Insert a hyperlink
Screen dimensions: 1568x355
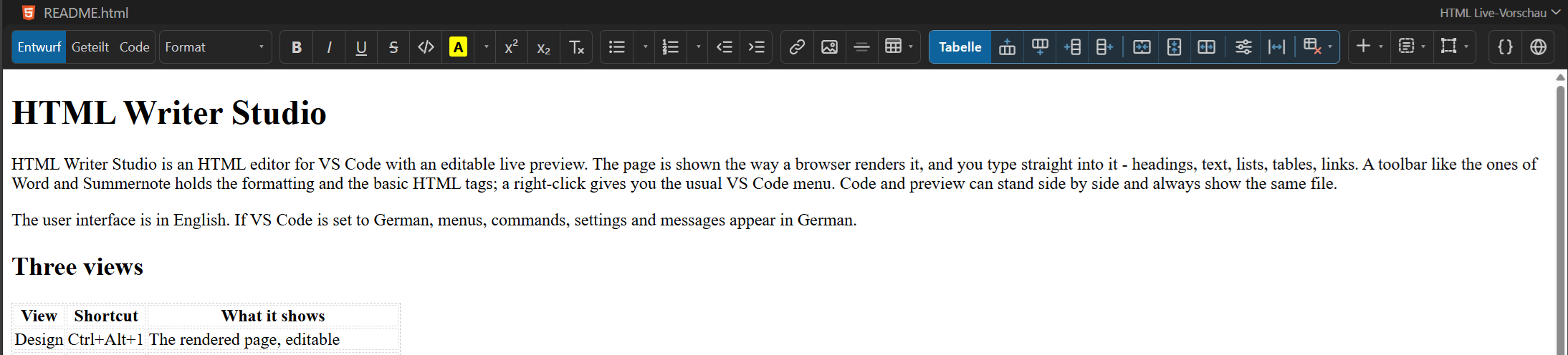(797, 47)
